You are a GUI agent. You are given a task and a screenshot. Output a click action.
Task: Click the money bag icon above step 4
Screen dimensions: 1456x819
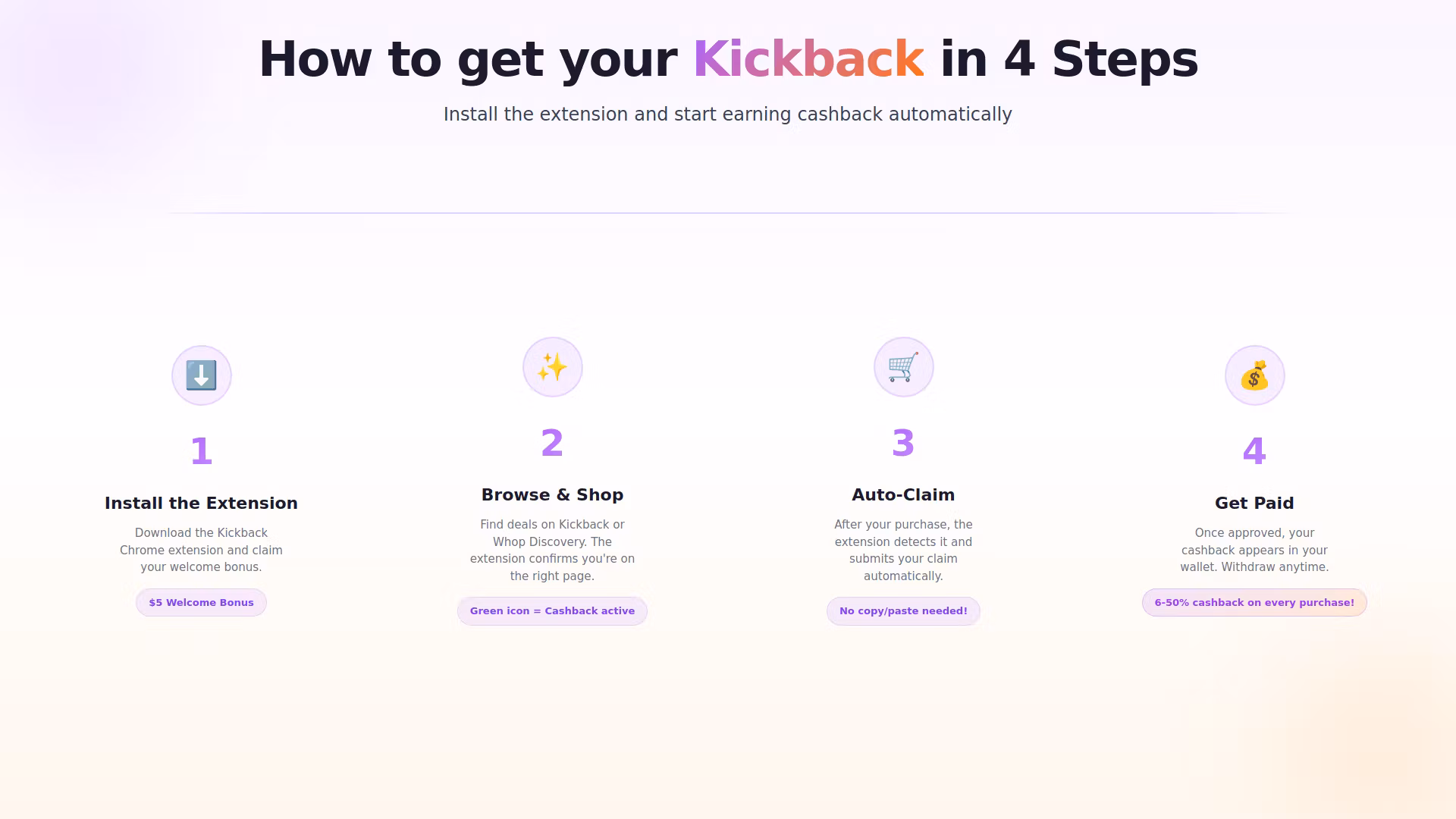pos(1254,375)
